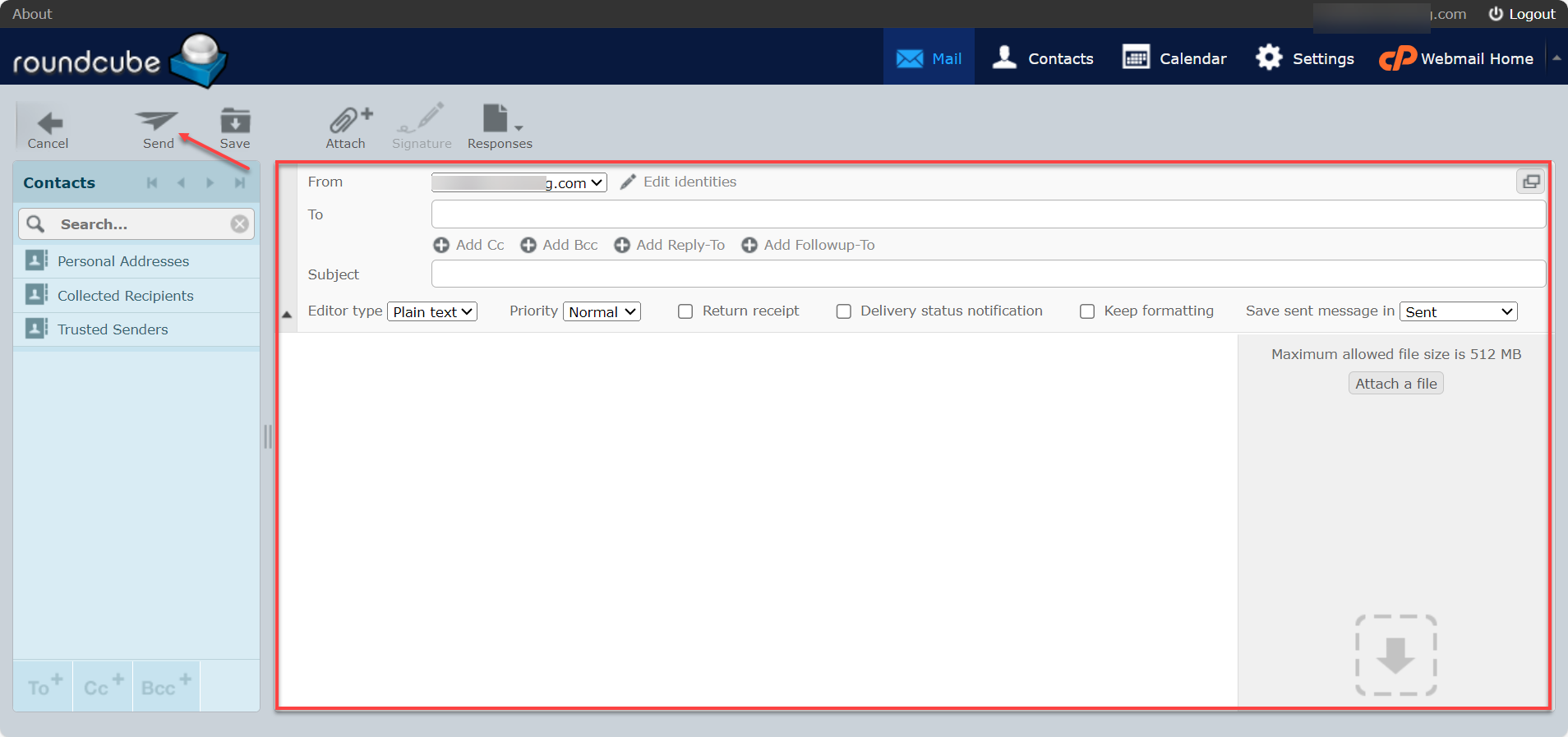
Task: Open the Editor type dropdown
Action: [x=432, y=311]
